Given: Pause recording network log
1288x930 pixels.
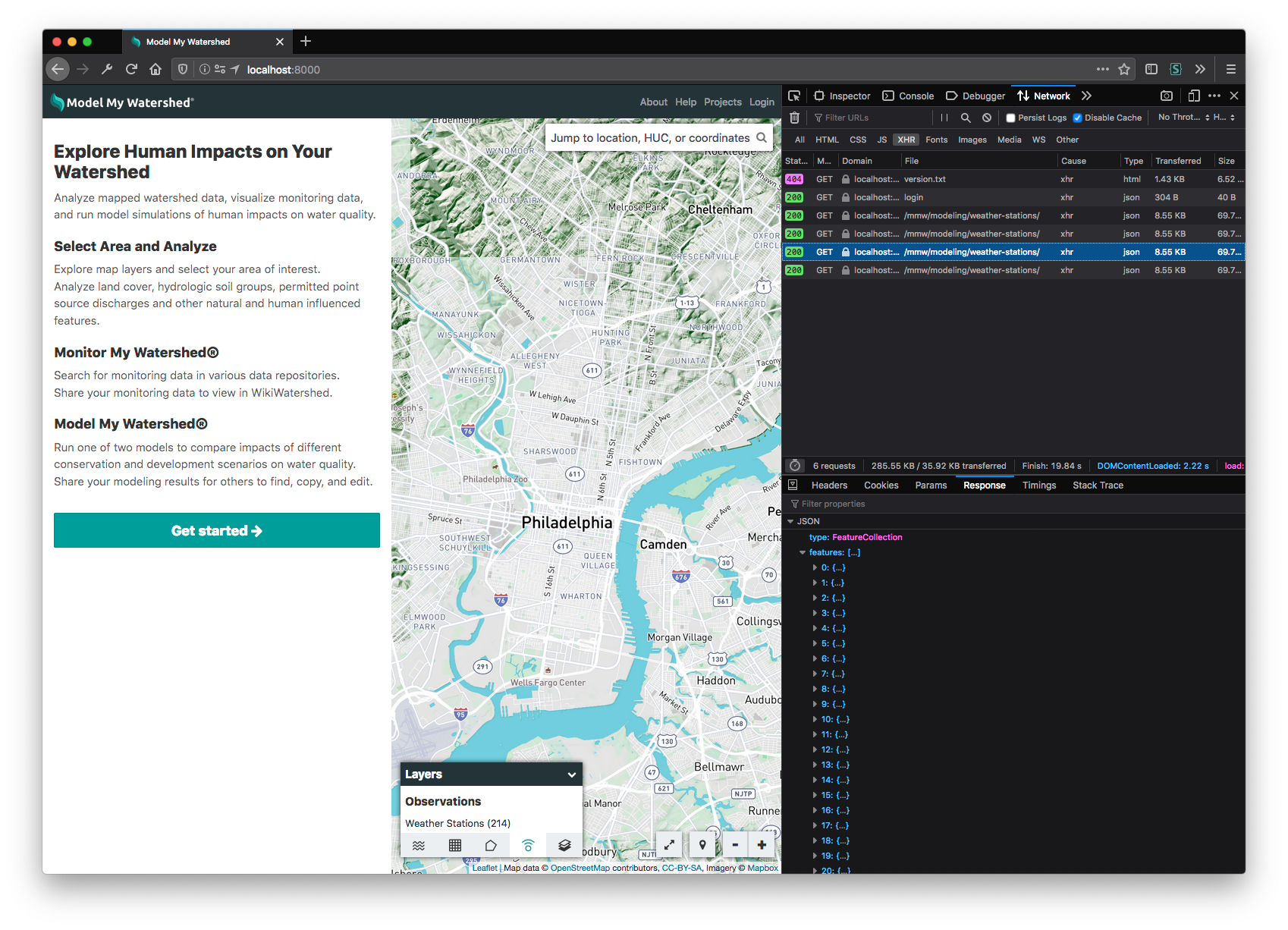Looking at the screenshot, I should tap(944, 118).
